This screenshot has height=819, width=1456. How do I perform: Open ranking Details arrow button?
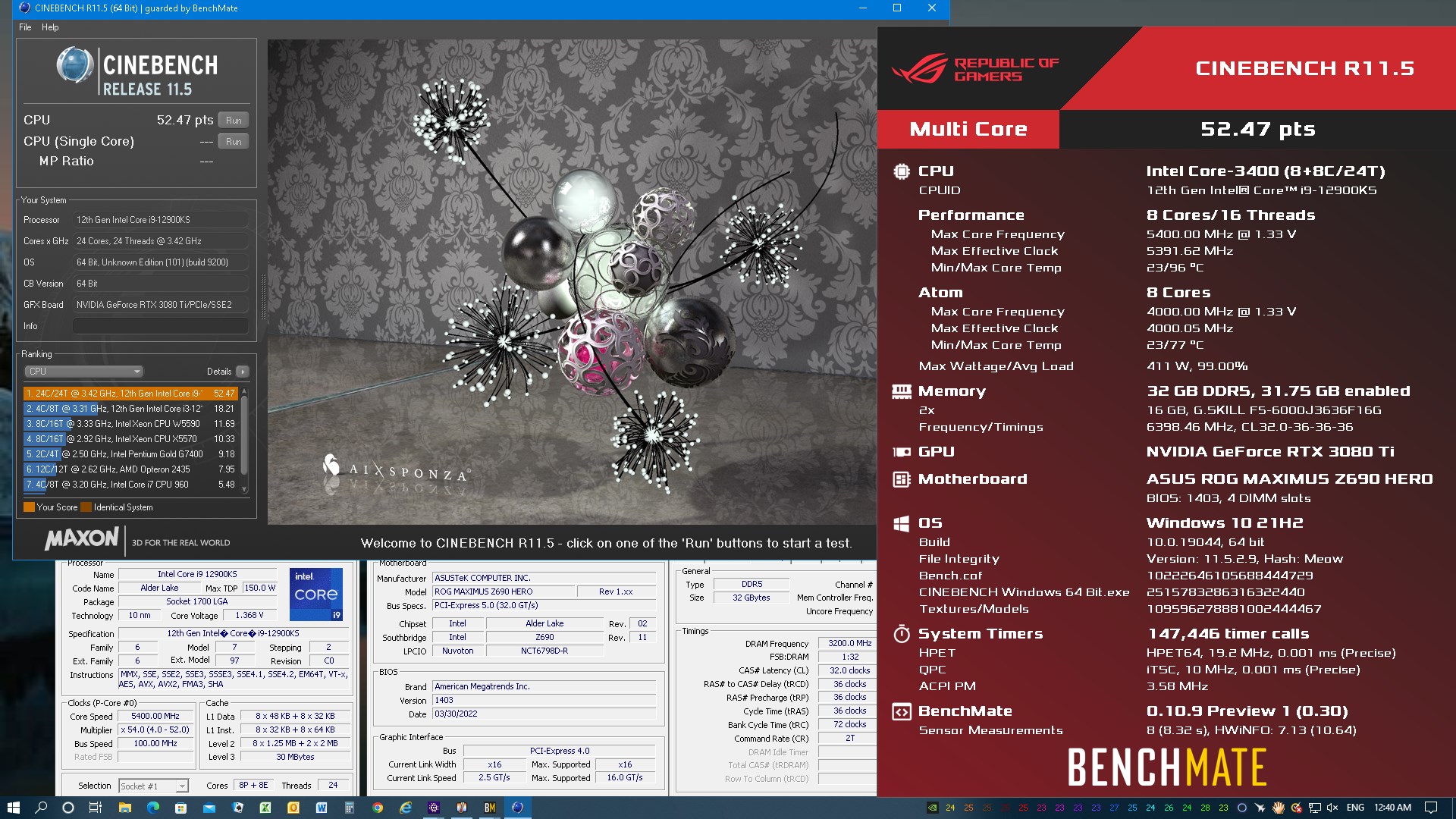(243, 372)
